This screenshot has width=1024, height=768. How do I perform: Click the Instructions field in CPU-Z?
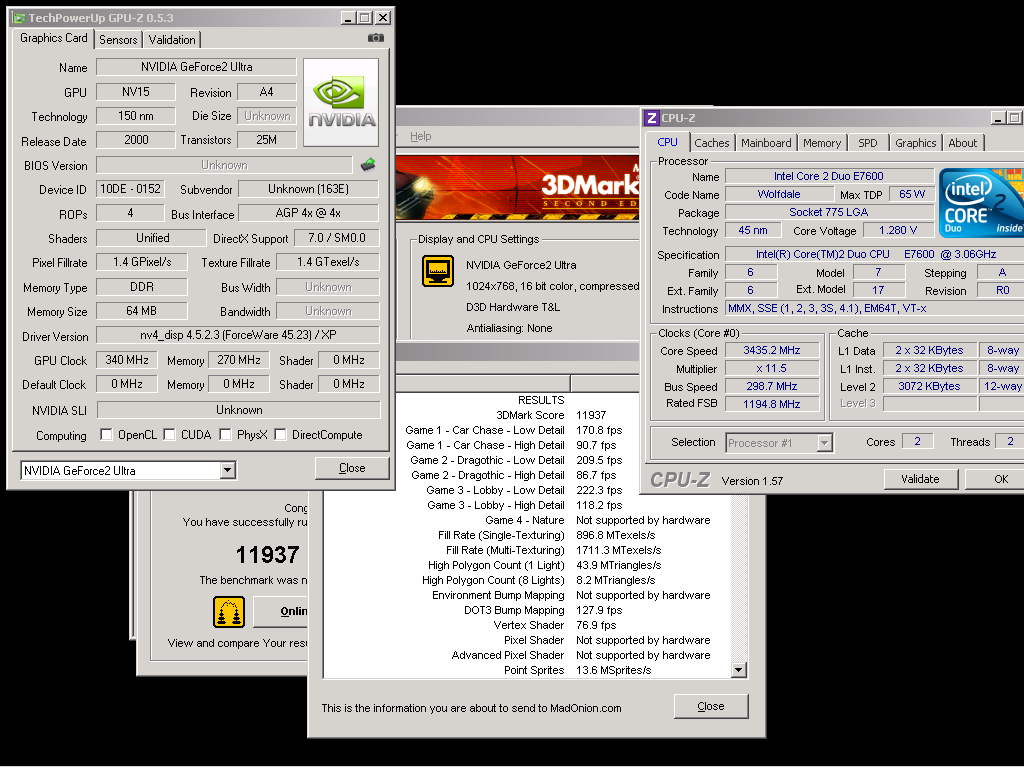pos(874,308)
